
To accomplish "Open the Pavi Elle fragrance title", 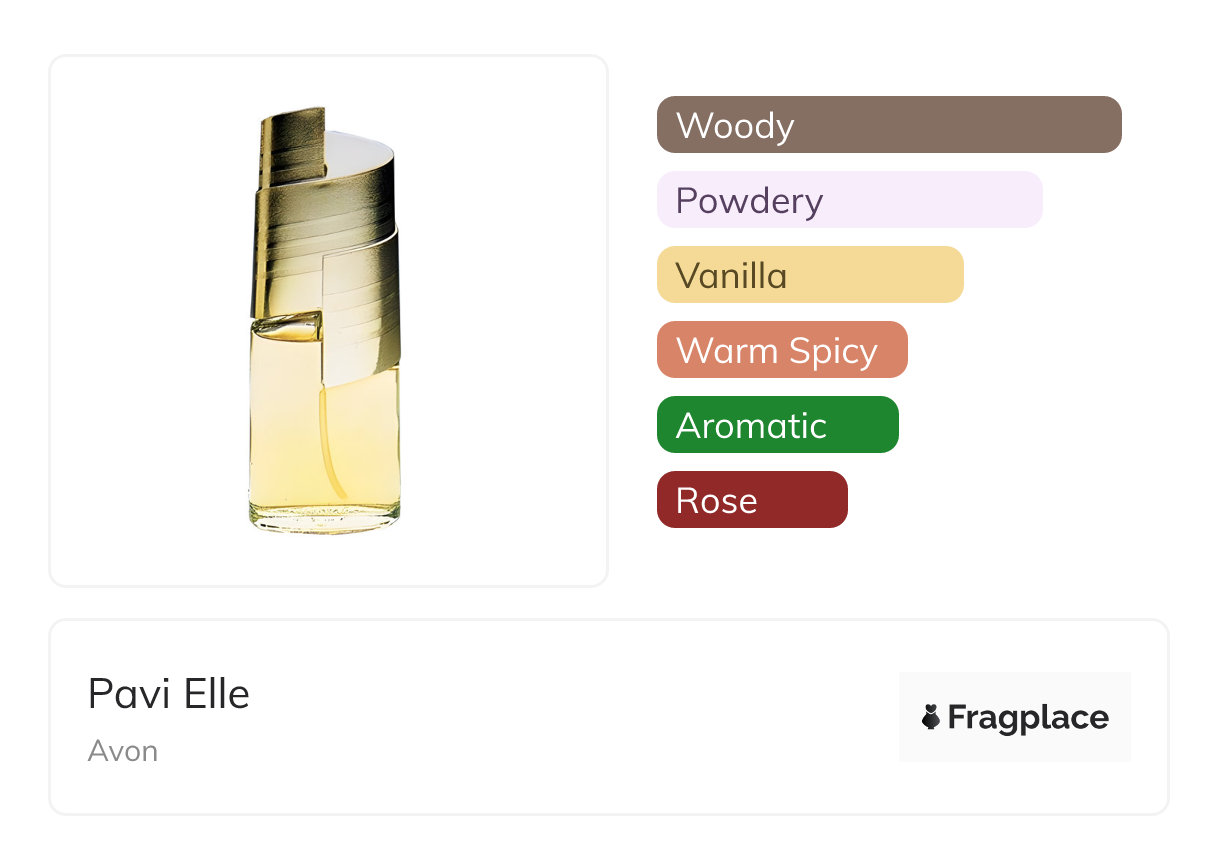I will [169, 694].
